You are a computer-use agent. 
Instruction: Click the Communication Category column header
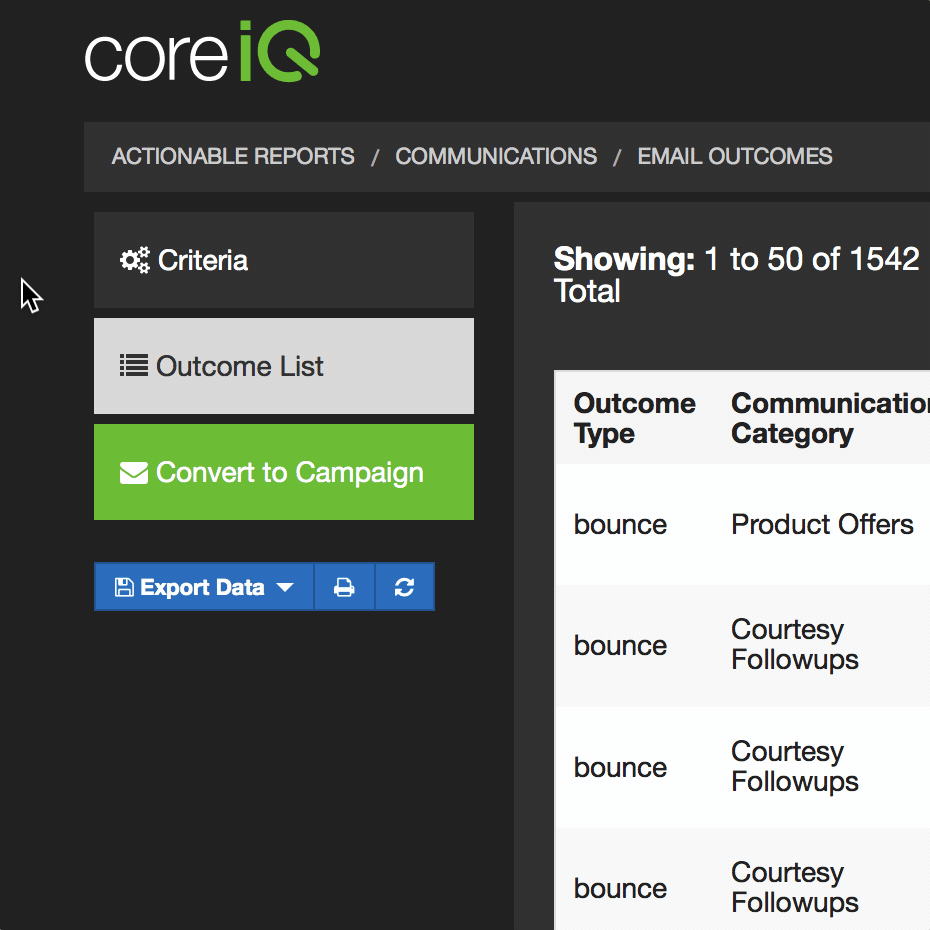[x=829, y=418]
